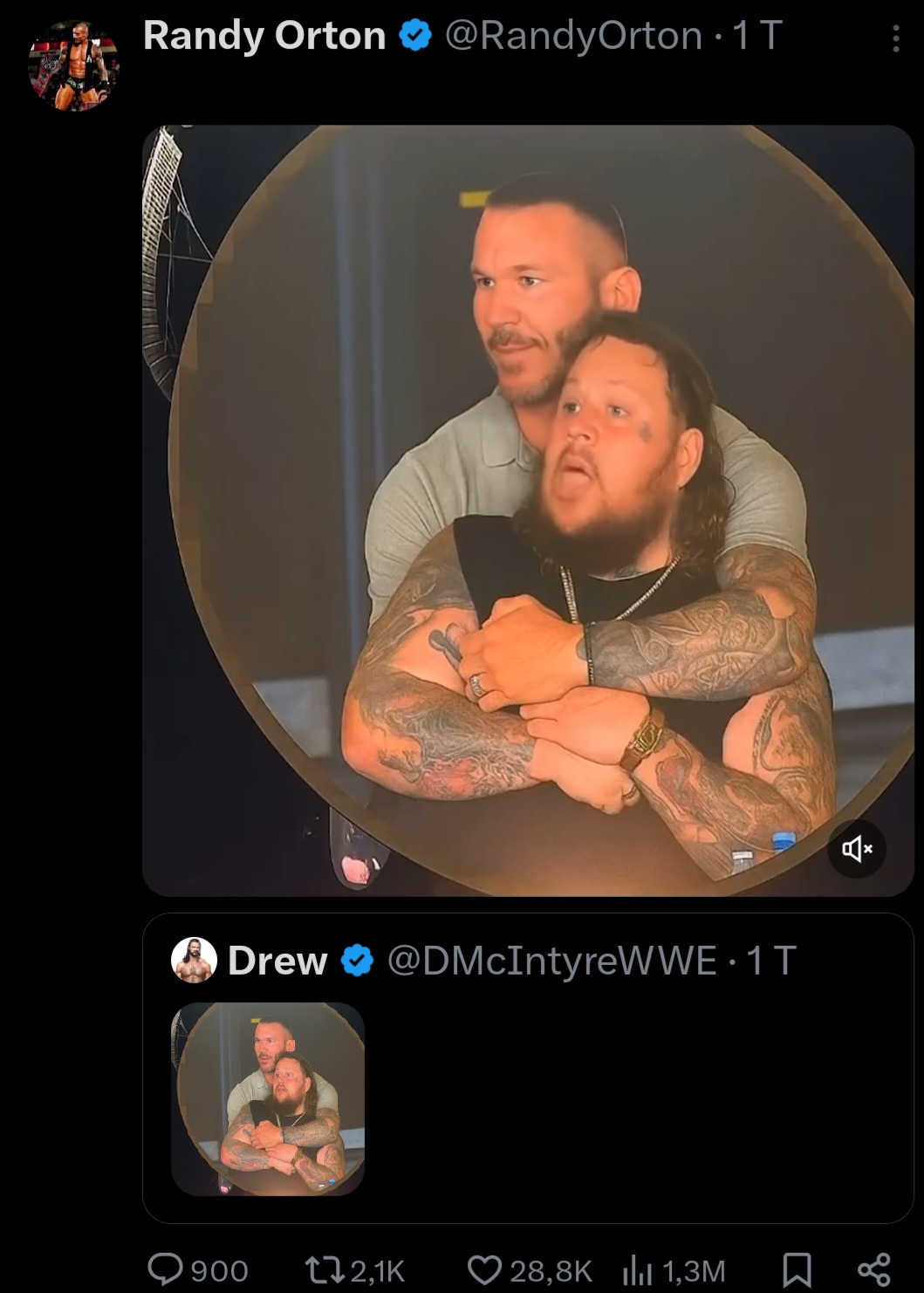Open Drew's small profile avatar
The height and width of the screenshot is (1293, 924).
195,961
